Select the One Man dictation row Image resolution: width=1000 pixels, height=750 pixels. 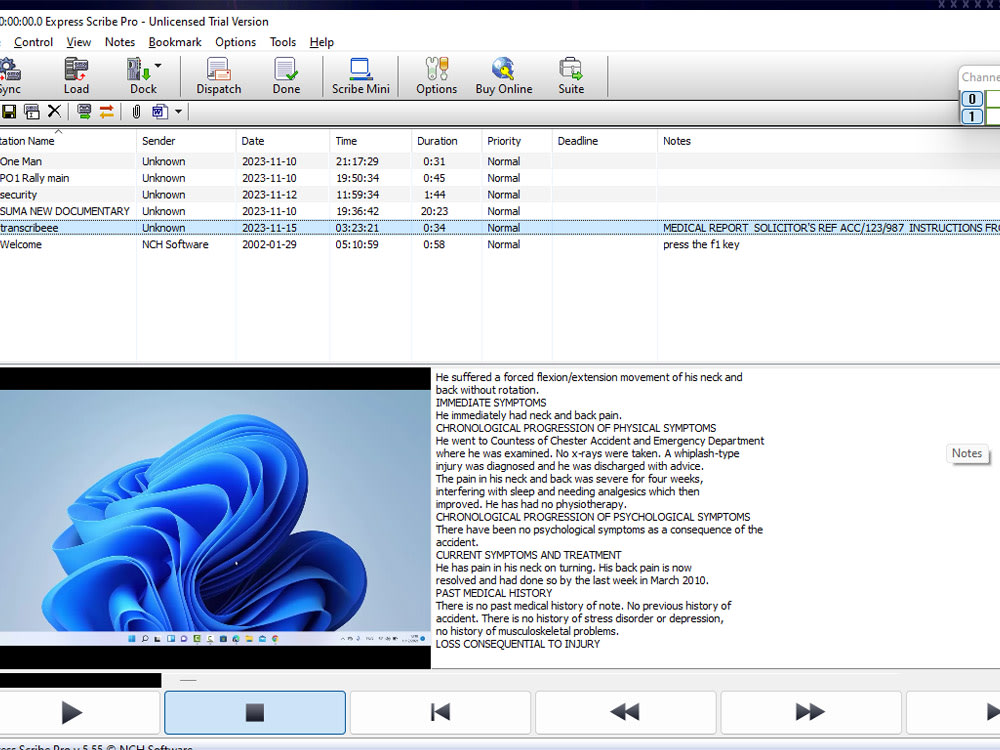click(500, 161)
